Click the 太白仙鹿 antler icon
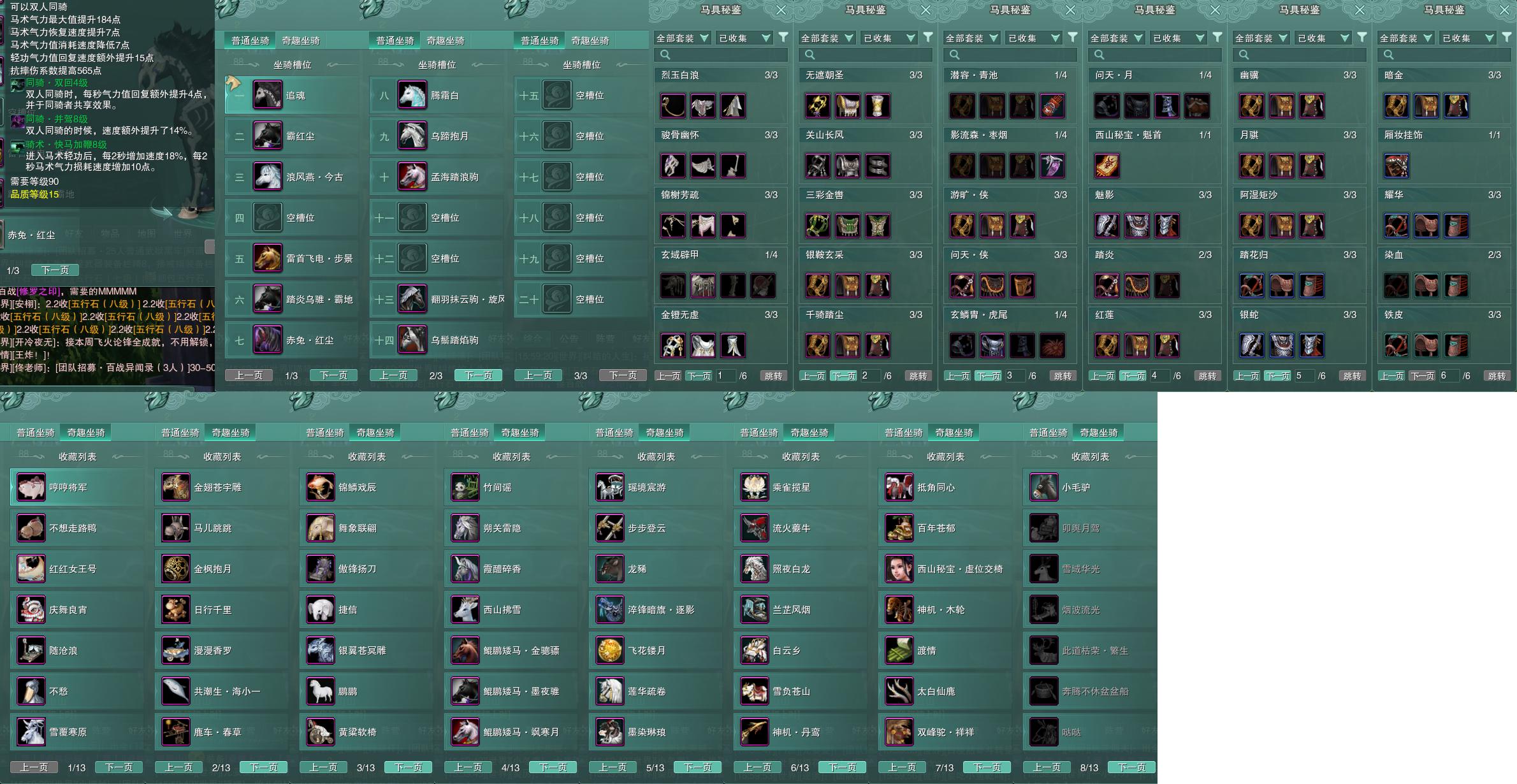The image size is (1517, 784). 899,691
